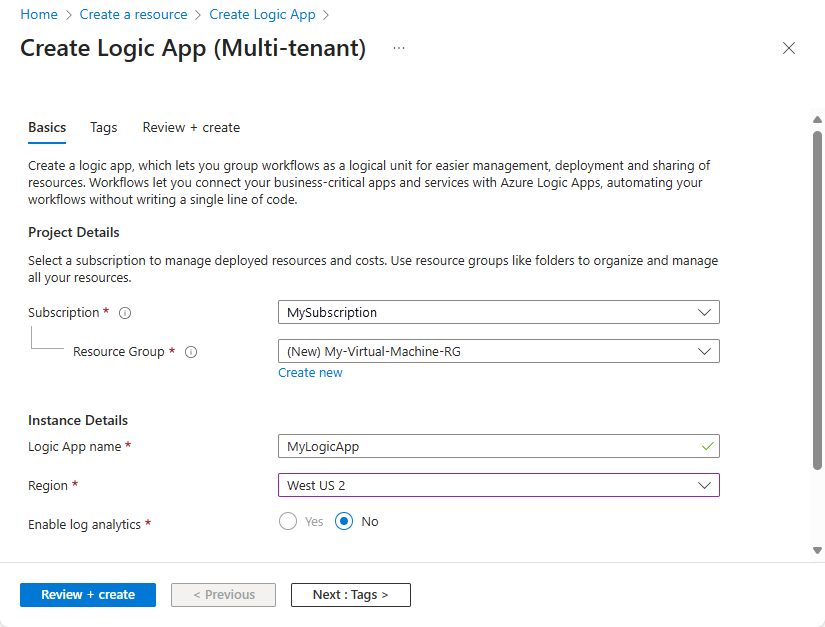This screenshot has height=627, width=825.
Task: Click the Resource Group info icon
Action: click(190, 351)
